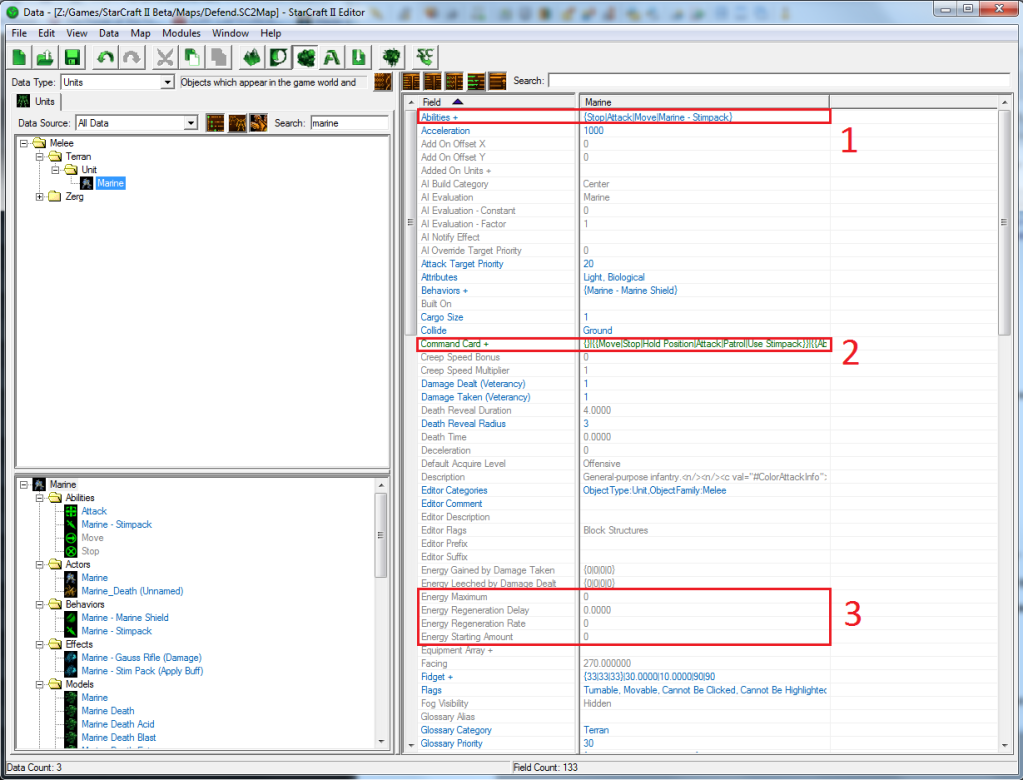
Task: Select the Command Card + field
Action: pos(624,344)
